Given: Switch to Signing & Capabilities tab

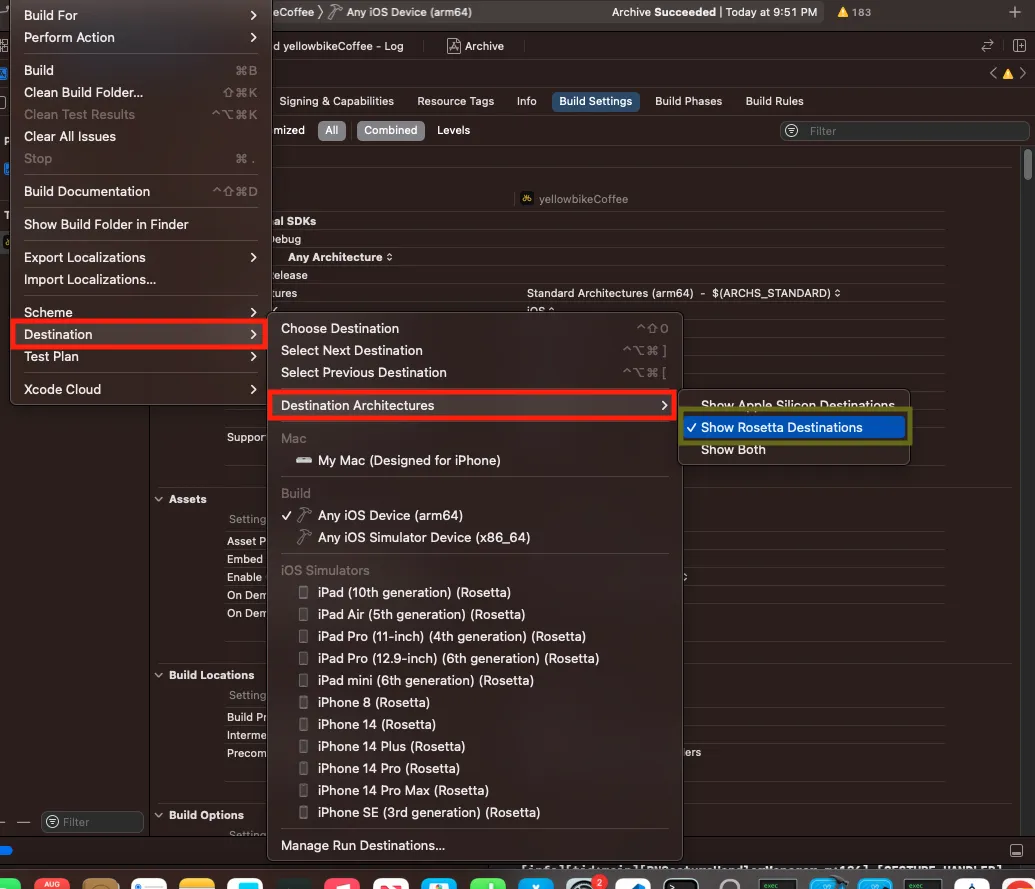Looking at the screenshot, I should [x=336, y=101].
